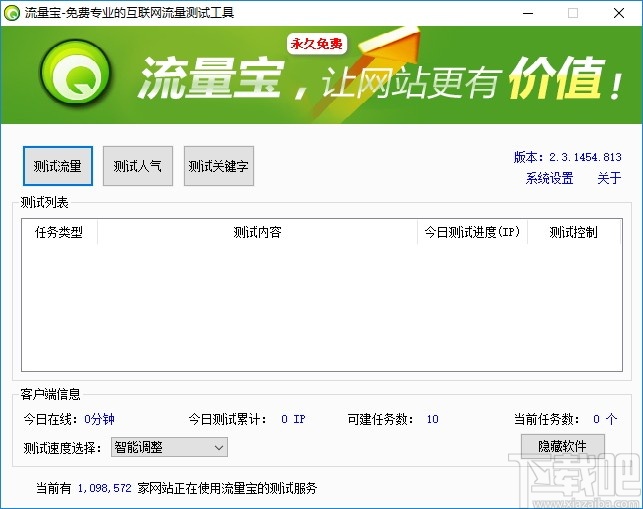Click the 今日测试累计 0 IP value
Viewport: 643px width, 509px height.
[x=293, y=419]
